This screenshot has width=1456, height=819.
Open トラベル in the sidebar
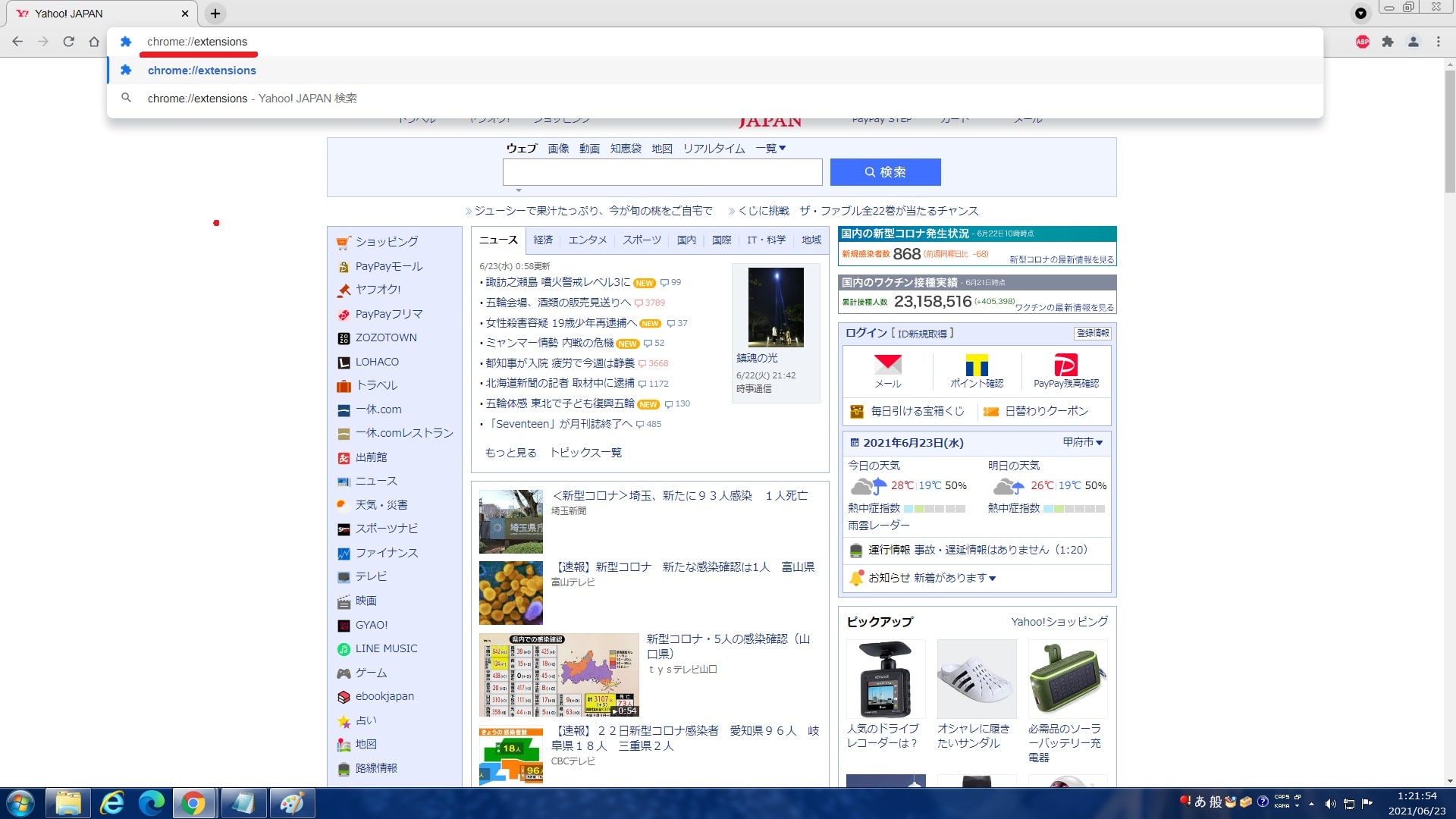(376, 386)
